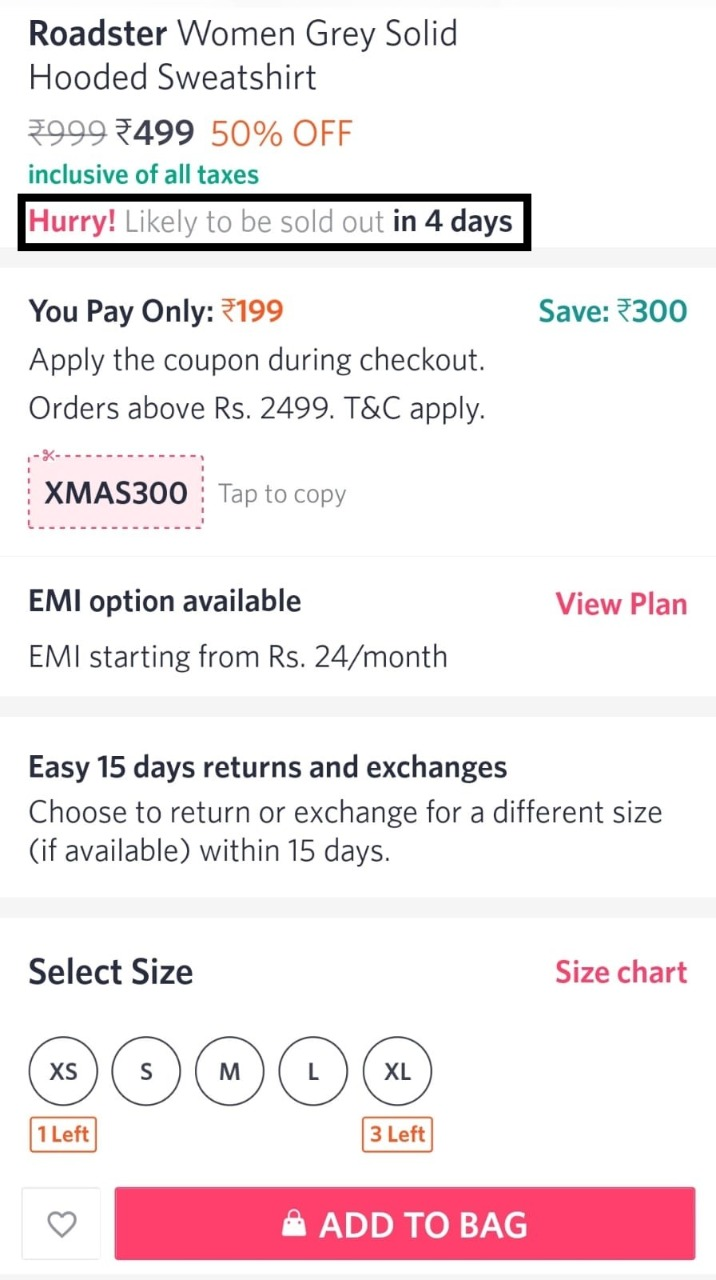Screen dimensions: 716x1280
Task: Tap the '3 Left' badge under XL
Action: click(x=397, y=1134)
